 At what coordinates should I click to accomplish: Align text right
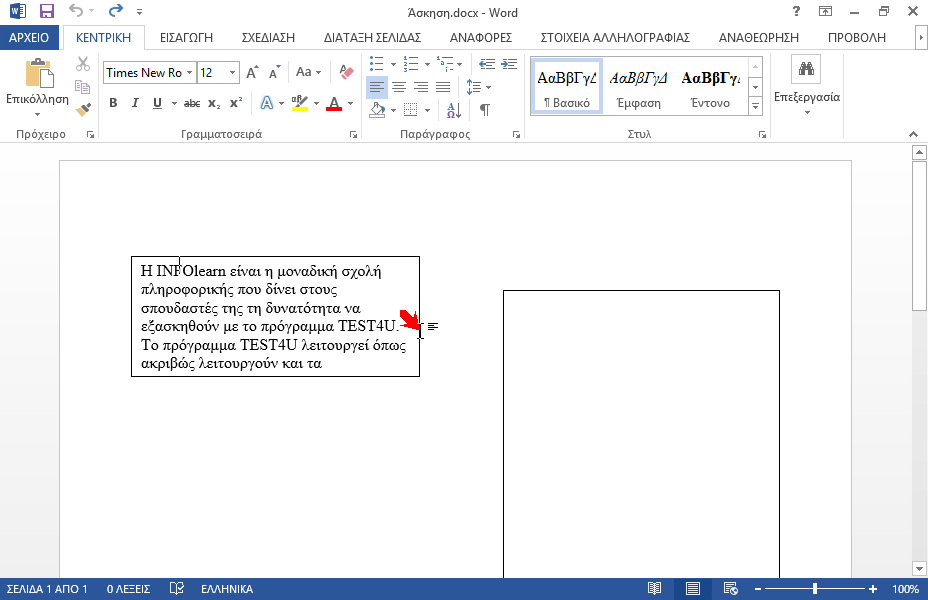[421, 88]
